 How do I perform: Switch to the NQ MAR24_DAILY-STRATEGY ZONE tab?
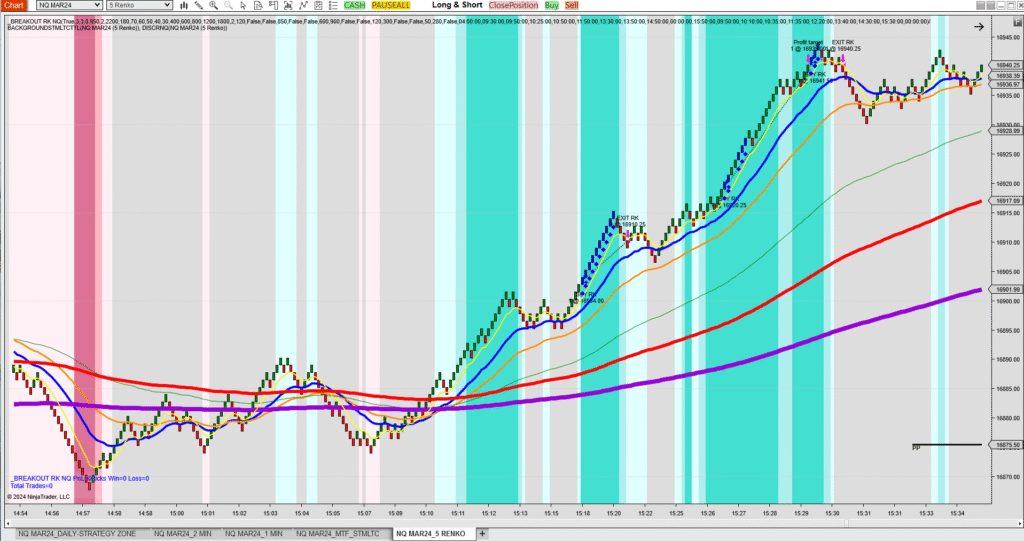[x=76, y=534]
